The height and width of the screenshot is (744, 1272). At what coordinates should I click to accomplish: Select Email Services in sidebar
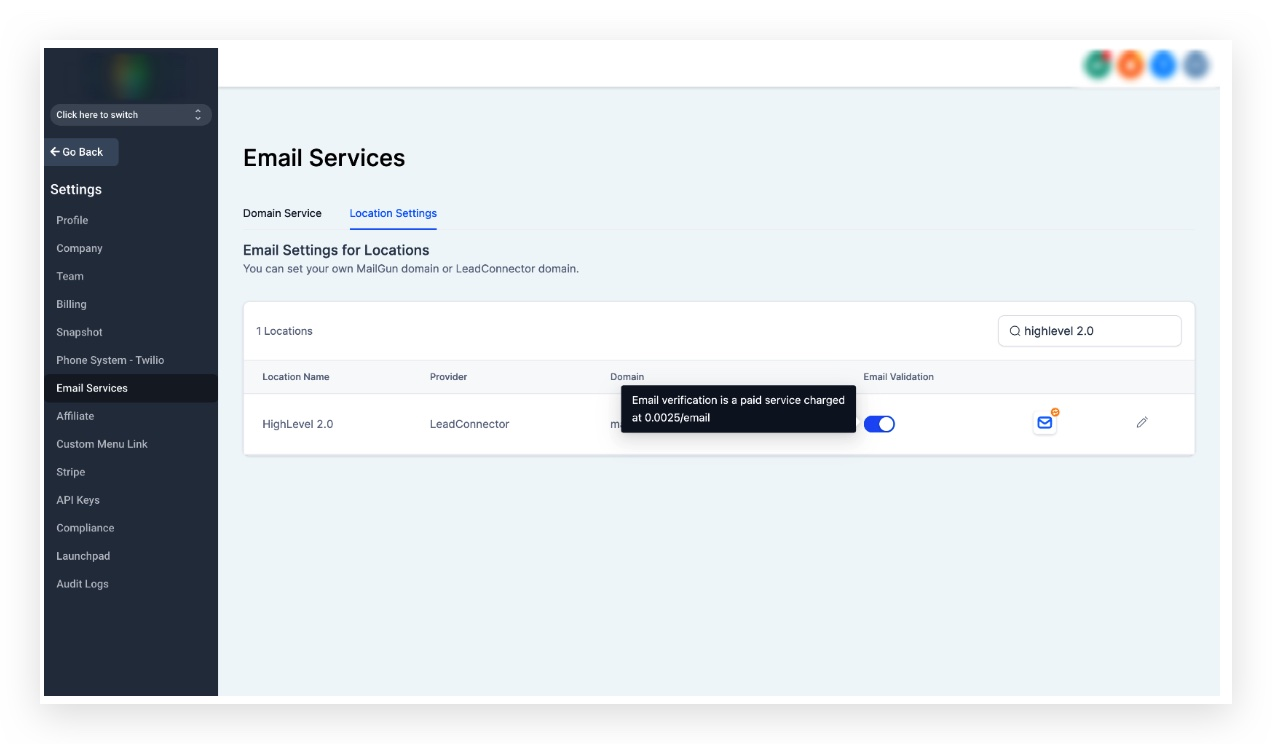click(x=131, y=388)
